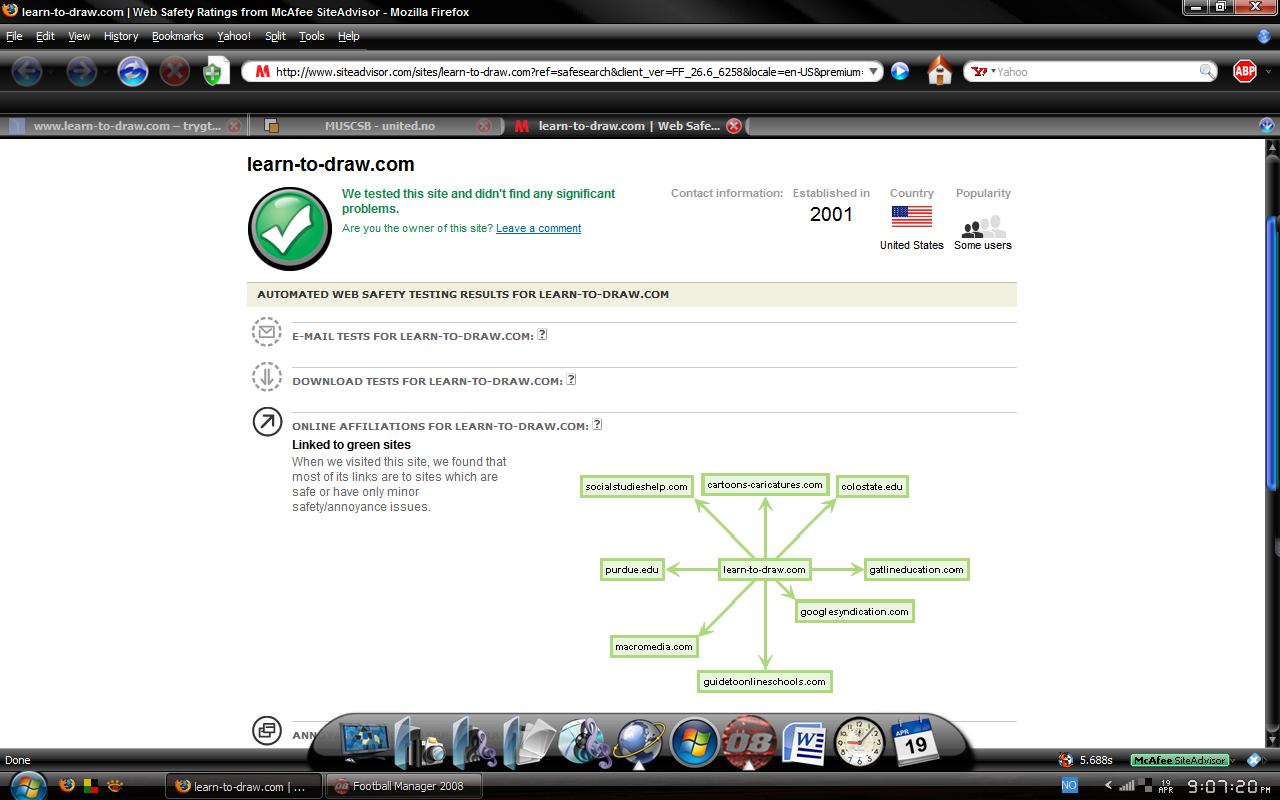This screenshot has height=800, width=1280.
Task: Go forward with the Forward arrow button
Action: 81,71
